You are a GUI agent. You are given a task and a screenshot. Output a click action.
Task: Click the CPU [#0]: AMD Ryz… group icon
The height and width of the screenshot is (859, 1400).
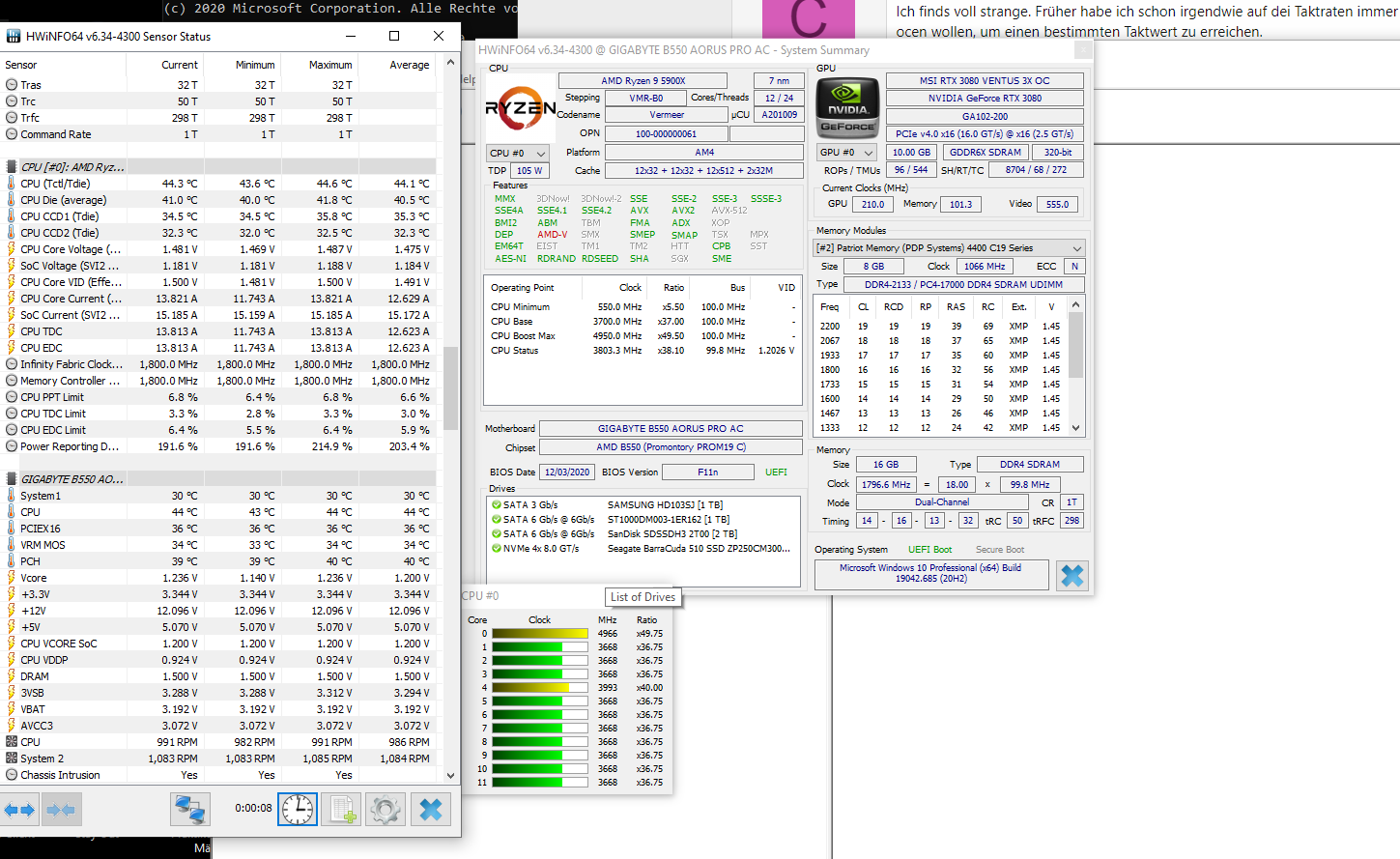tap(12, 167)
